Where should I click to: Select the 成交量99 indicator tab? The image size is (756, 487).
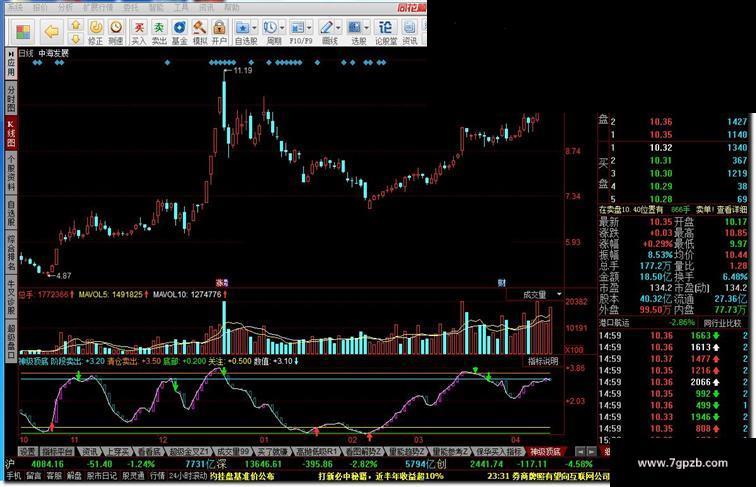tap(232, 452)
